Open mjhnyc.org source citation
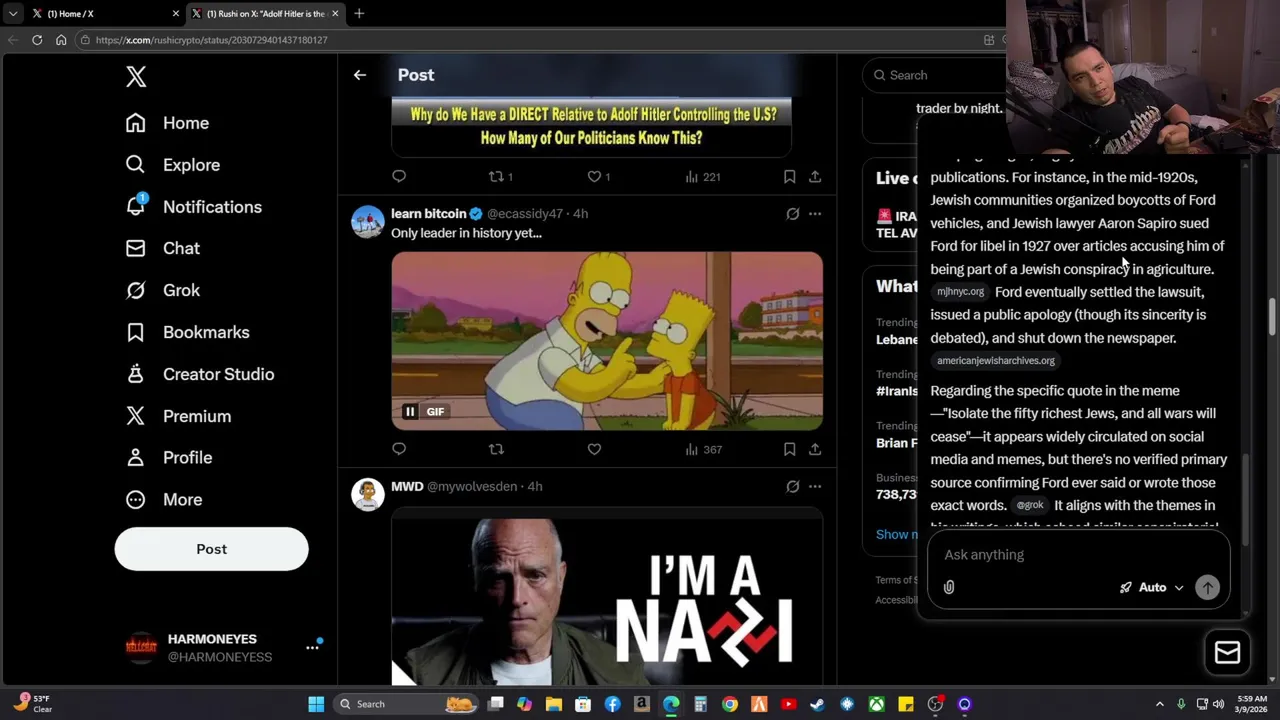The image size is (1280, 720). pyautogui.click(x=960, y=292)
